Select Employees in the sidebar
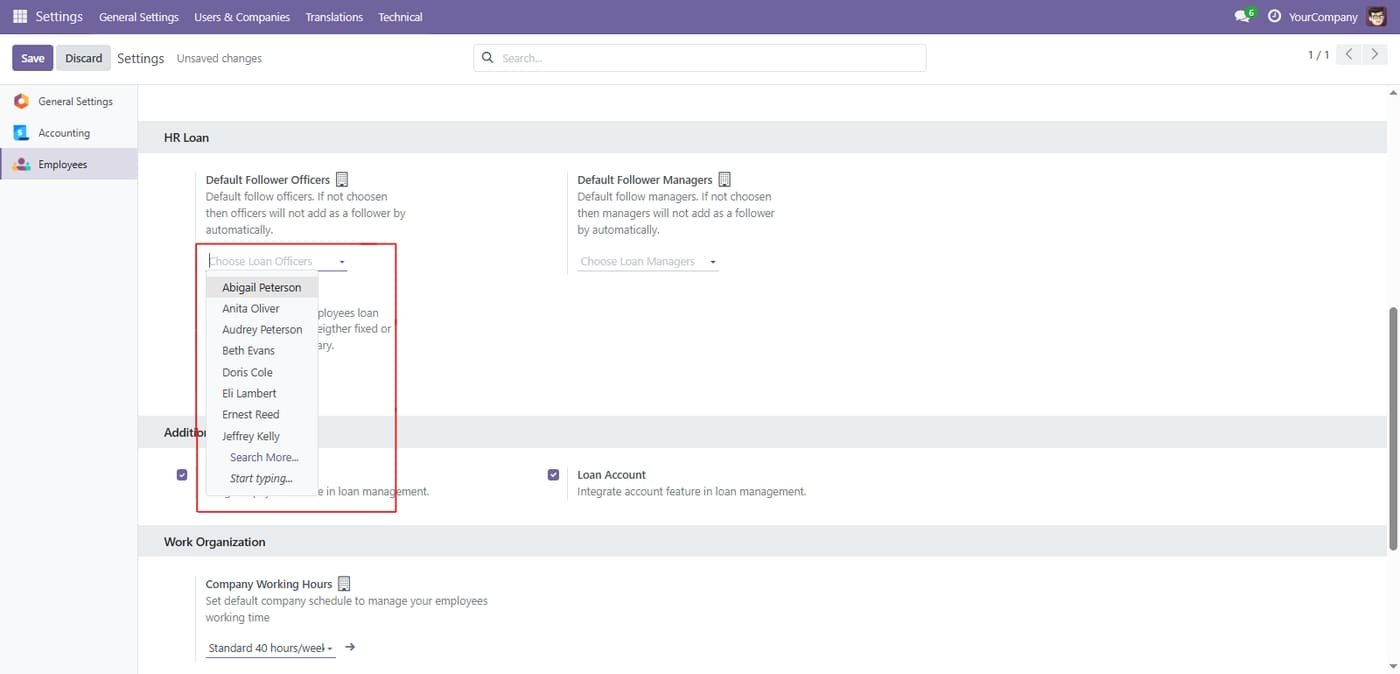This screenshot has width=1400, height=674. click(x=69, y=164)
